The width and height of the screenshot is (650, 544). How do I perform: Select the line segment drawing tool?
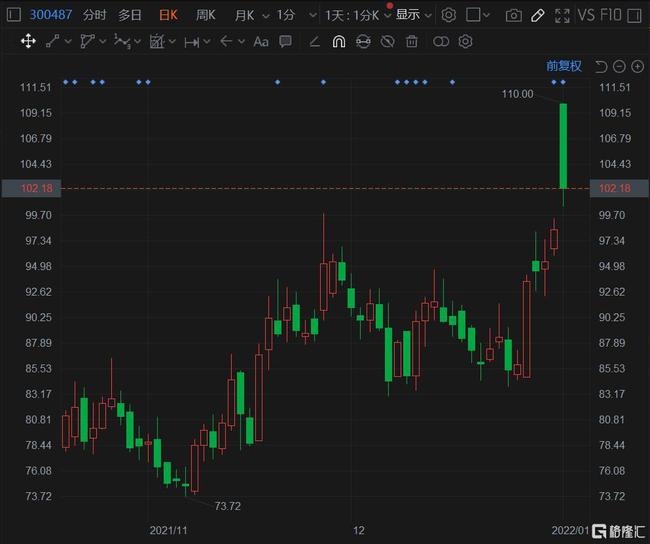tap(52, 41)
